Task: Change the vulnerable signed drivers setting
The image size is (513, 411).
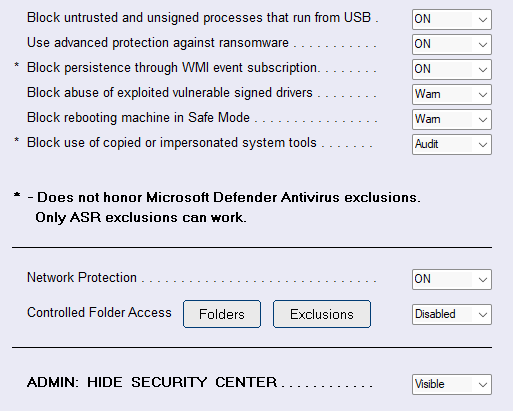Action: pyautogui.click(x=452, y=94)
